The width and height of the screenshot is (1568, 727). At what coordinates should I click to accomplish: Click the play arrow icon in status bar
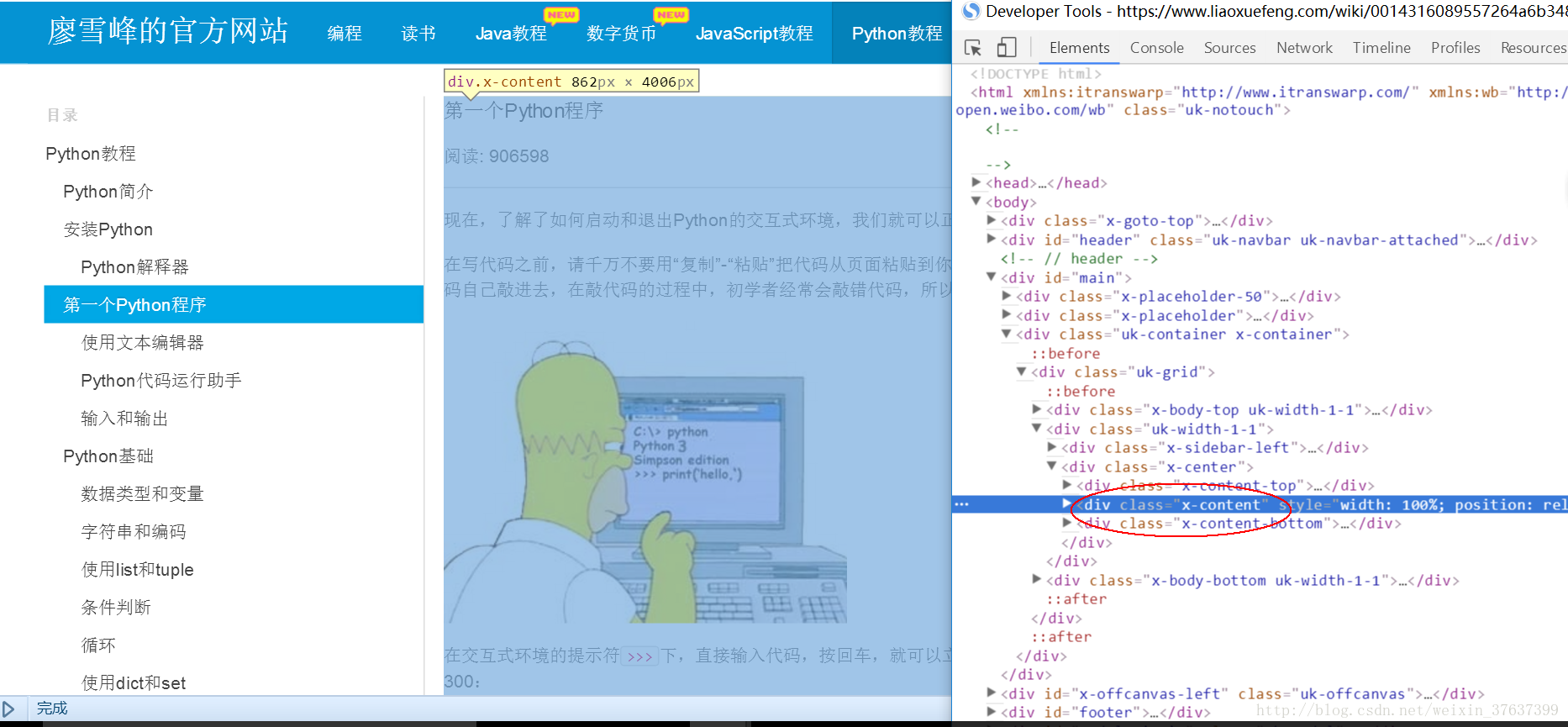pyautogui.click(x=8, y=709)
